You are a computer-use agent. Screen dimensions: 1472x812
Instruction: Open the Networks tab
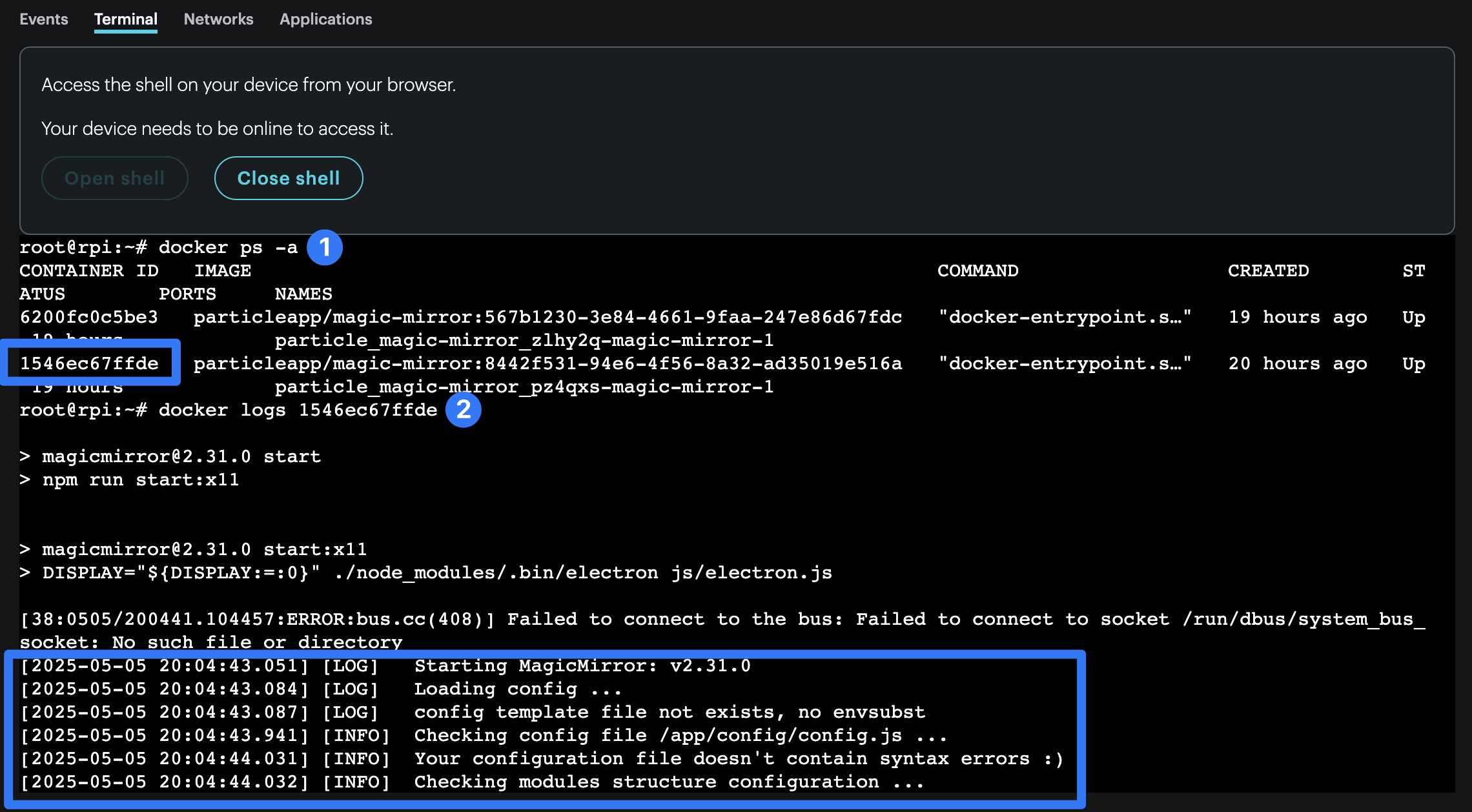click(x=218, y=19)
